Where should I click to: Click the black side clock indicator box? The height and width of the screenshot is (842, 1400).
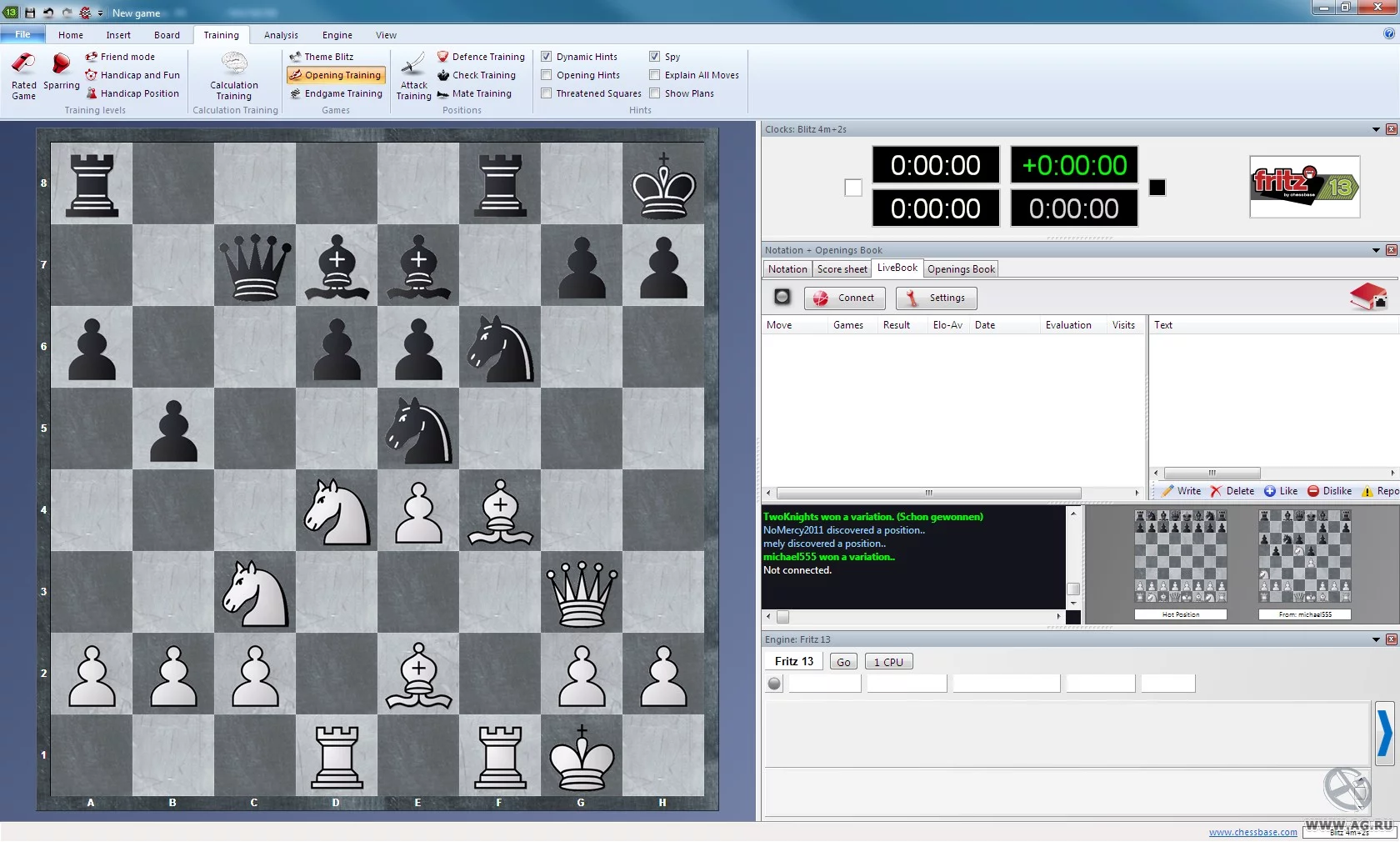[1157, 188]
